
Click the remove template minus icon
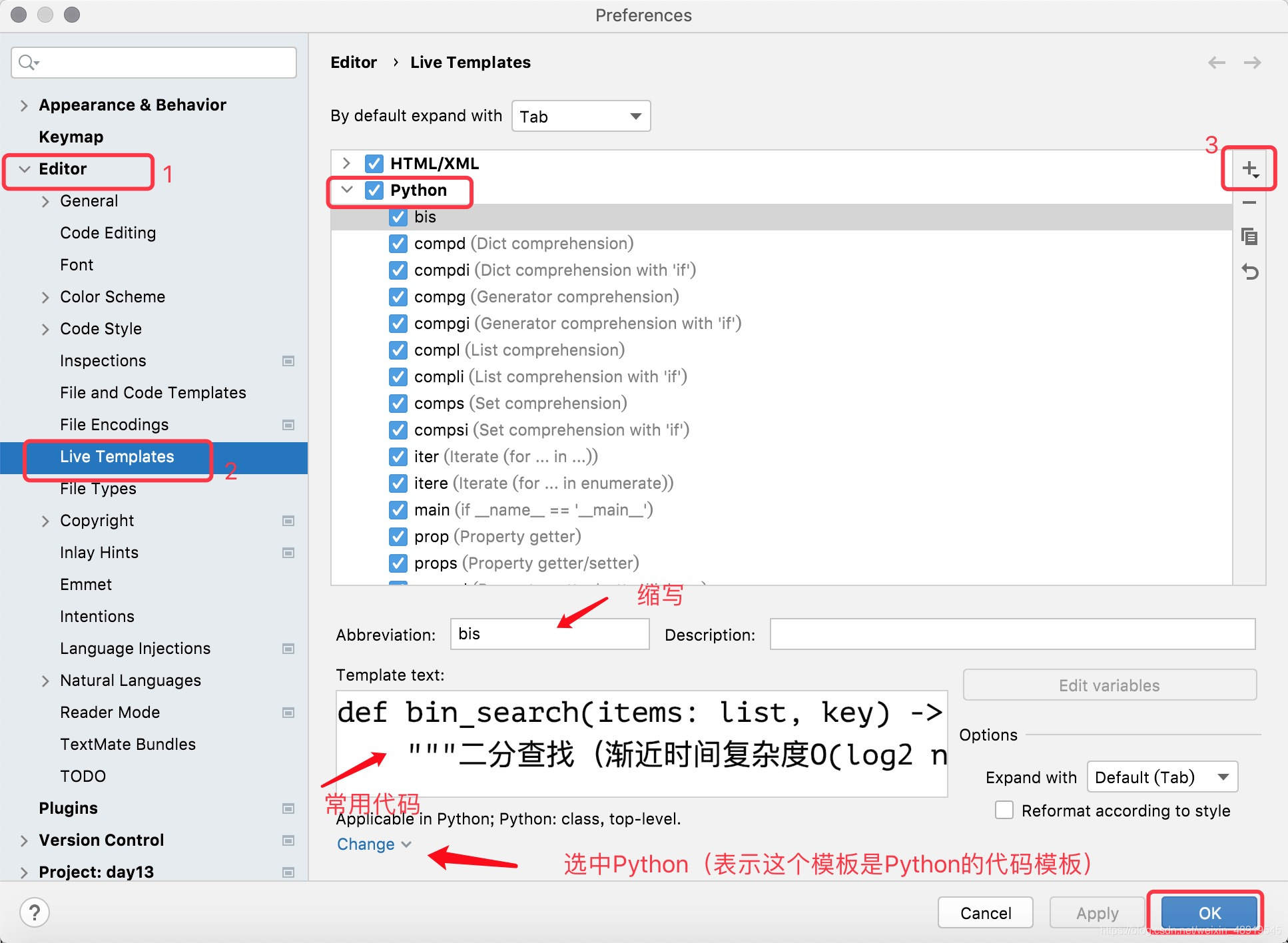point(1249,202)
